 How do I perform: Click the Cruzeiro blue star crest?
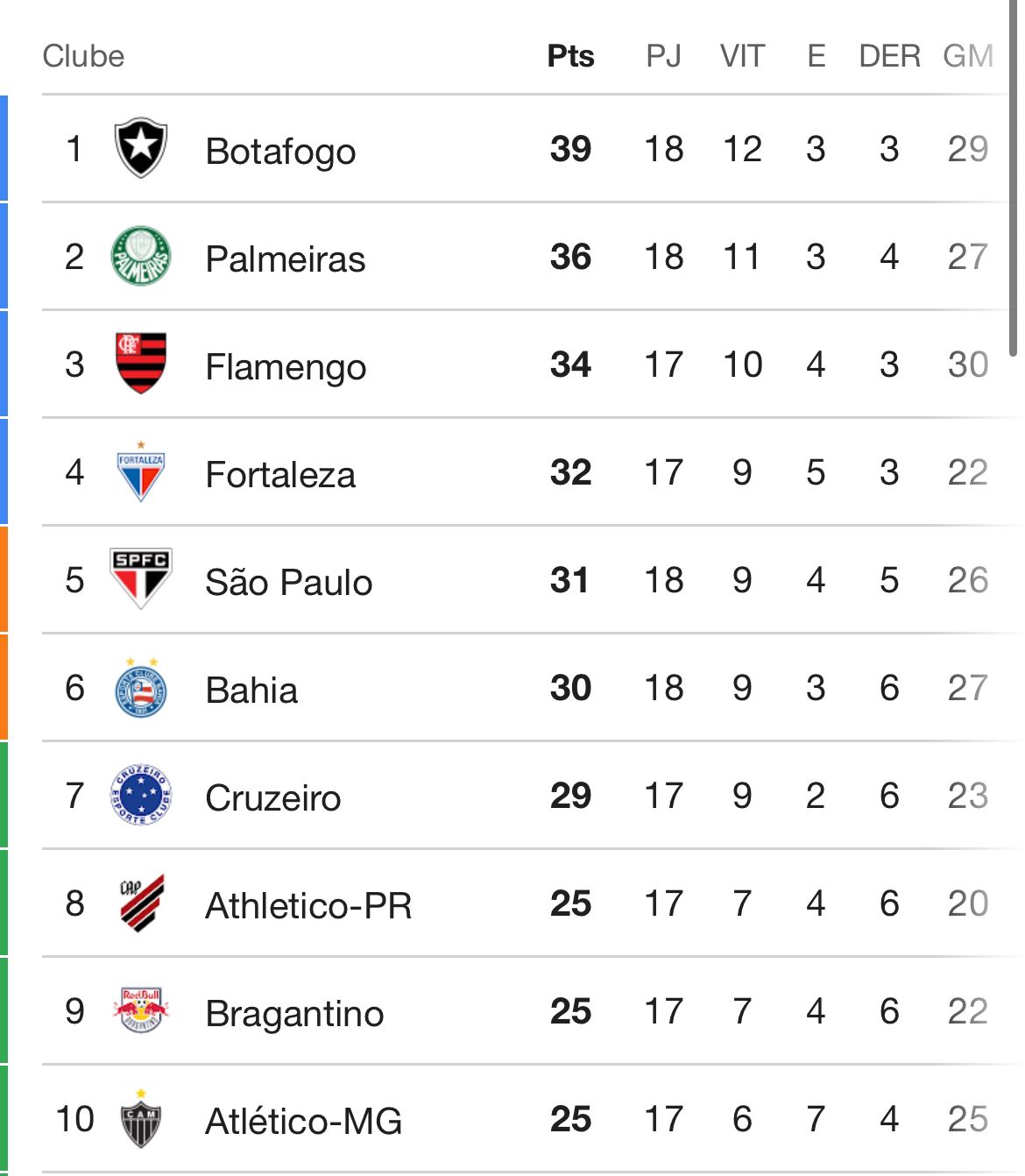141,795
